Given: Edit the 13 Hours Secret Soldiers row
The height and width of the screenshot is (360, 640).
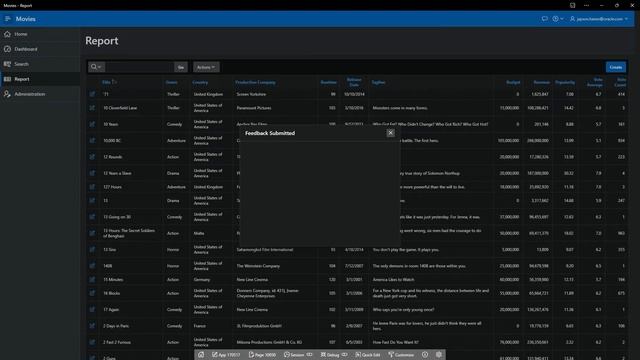Looking at the screenshot, I should [x=92, y=233].
